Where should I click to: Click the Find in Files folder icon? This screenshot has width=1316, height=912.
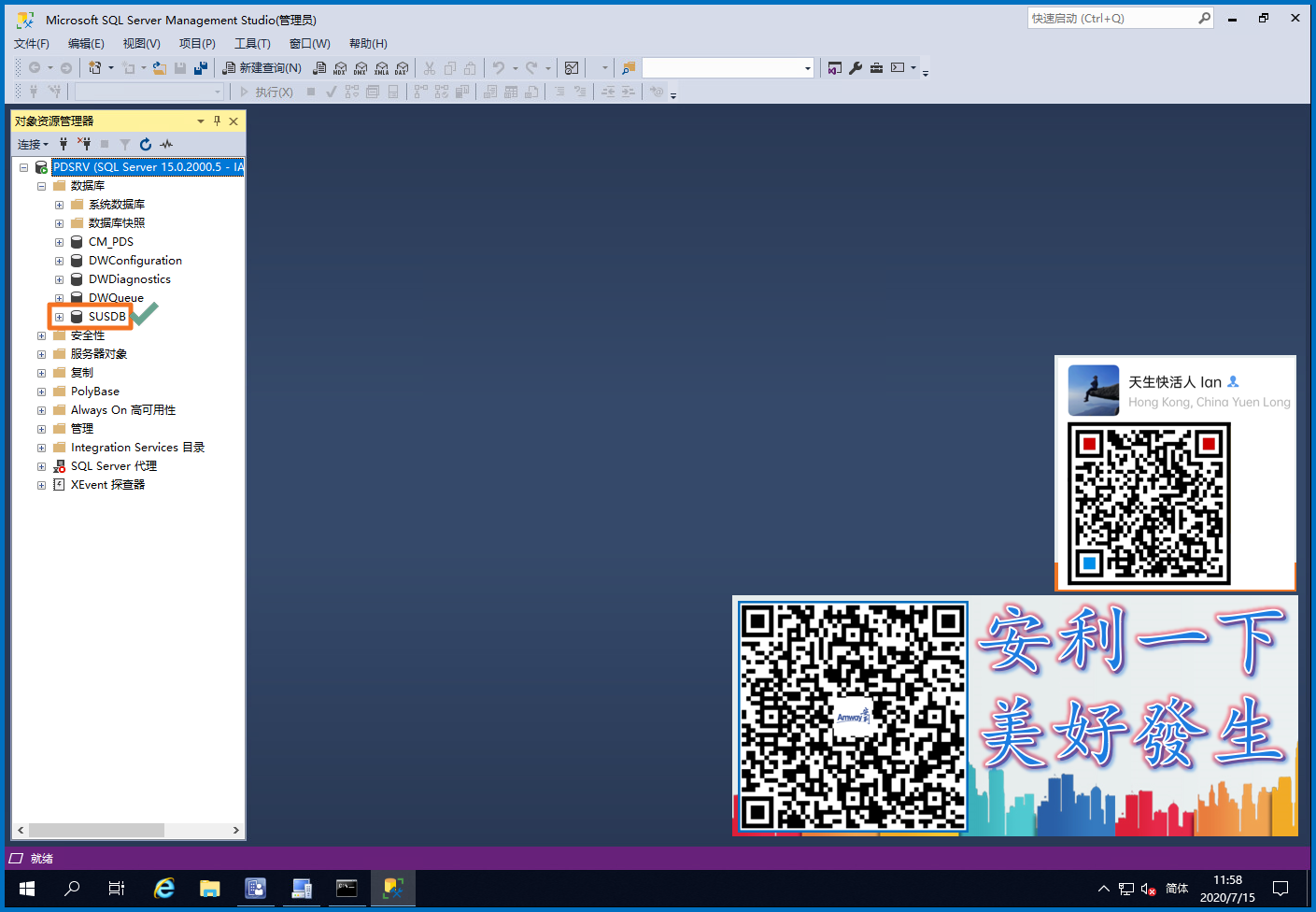[629, 67]
